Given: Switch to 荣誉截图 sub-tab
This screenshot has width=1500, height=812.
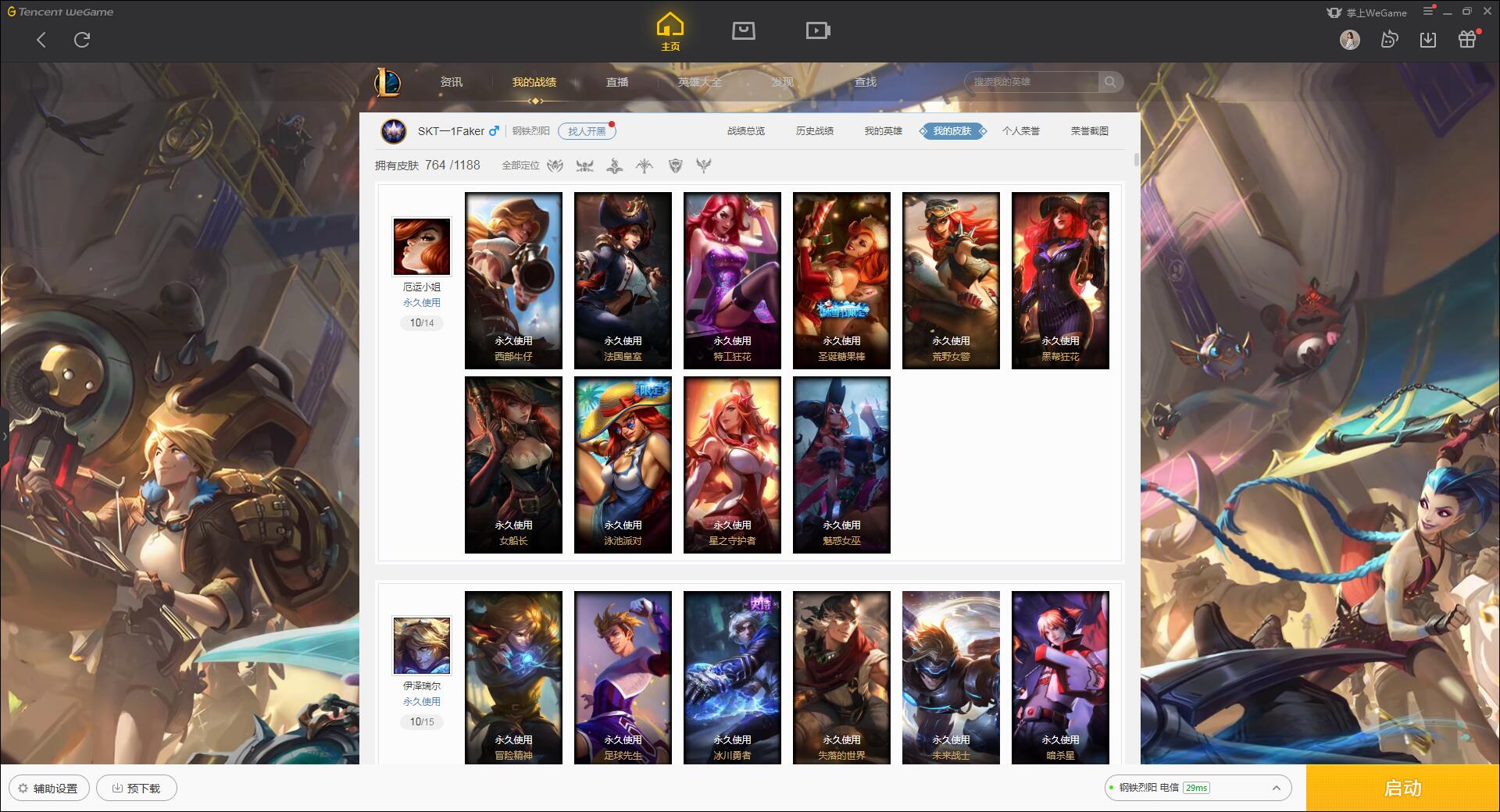Looking at the screenshot, I should pos(1090,131).
